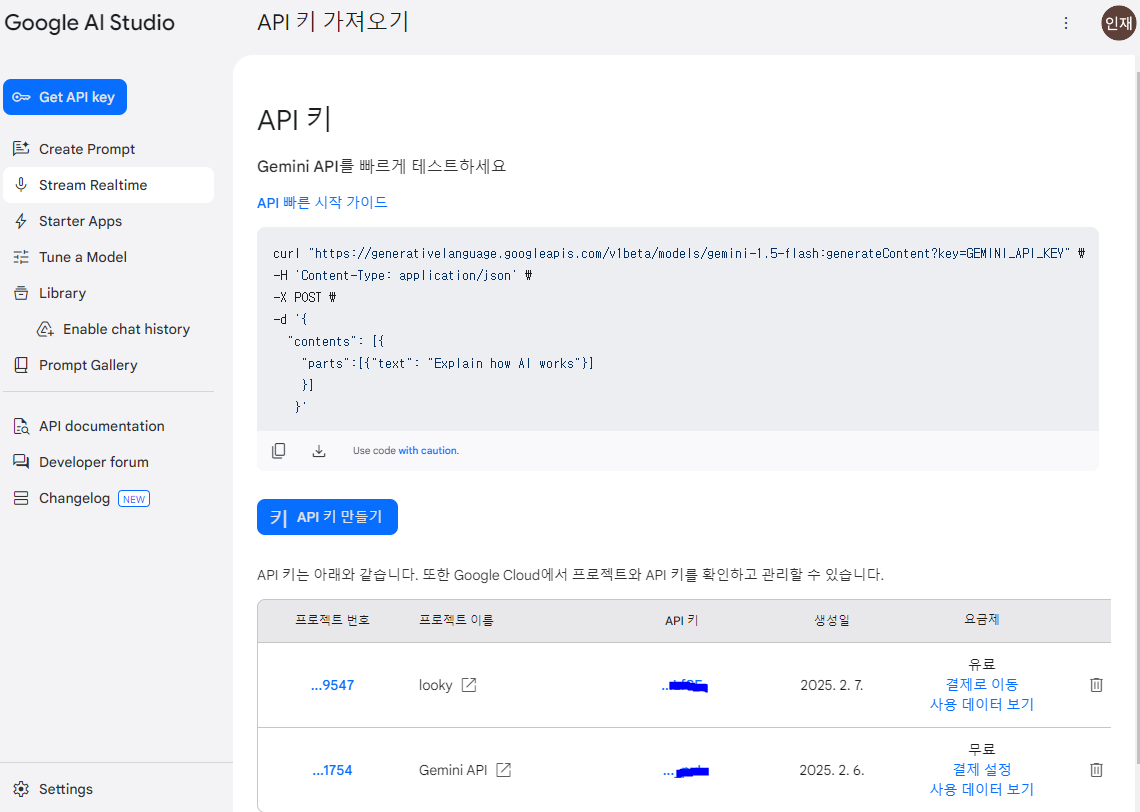Open the 인재 account avatar

(1118, 23)
